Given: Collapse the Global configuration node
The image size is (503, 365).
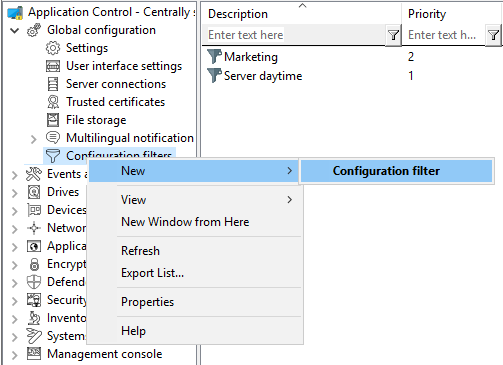Looking at the screenshot, I should click(14, 31).
